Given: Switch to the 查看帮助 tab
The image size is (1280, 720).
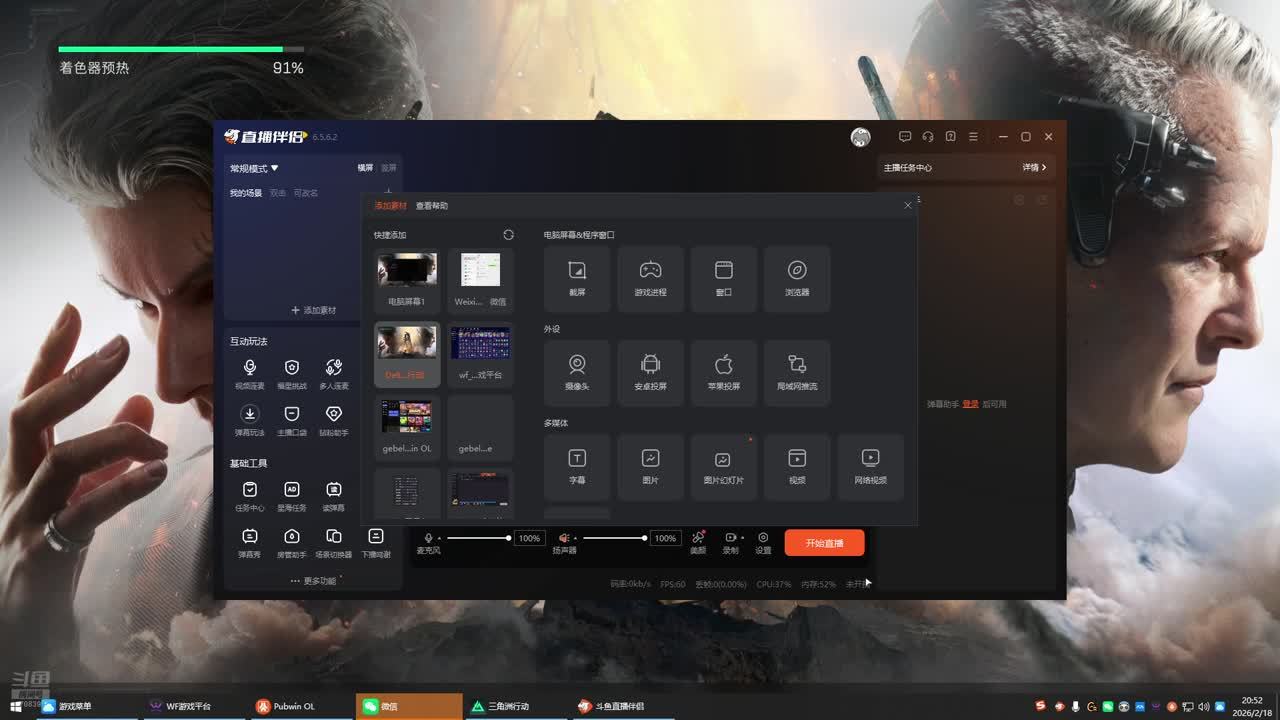Looking at the screenshot, I should click(x=432, y=206).
